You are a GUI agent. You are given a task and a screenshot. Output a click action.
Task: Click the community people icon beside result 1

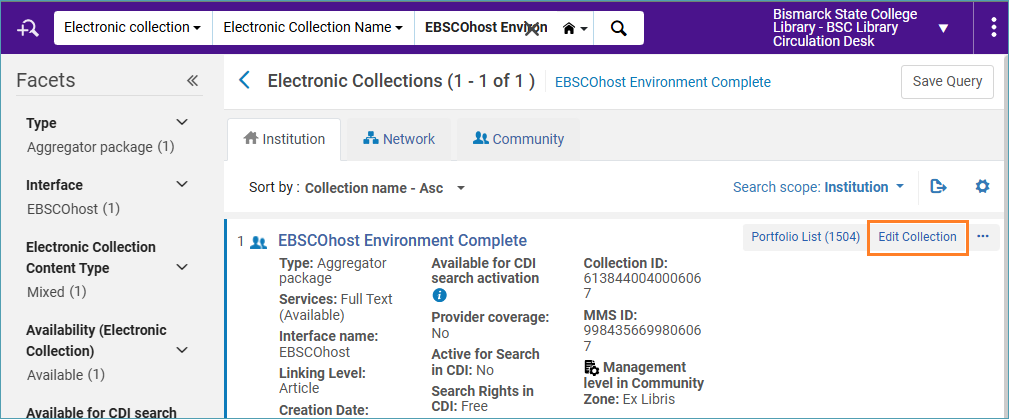click(259, 242)
